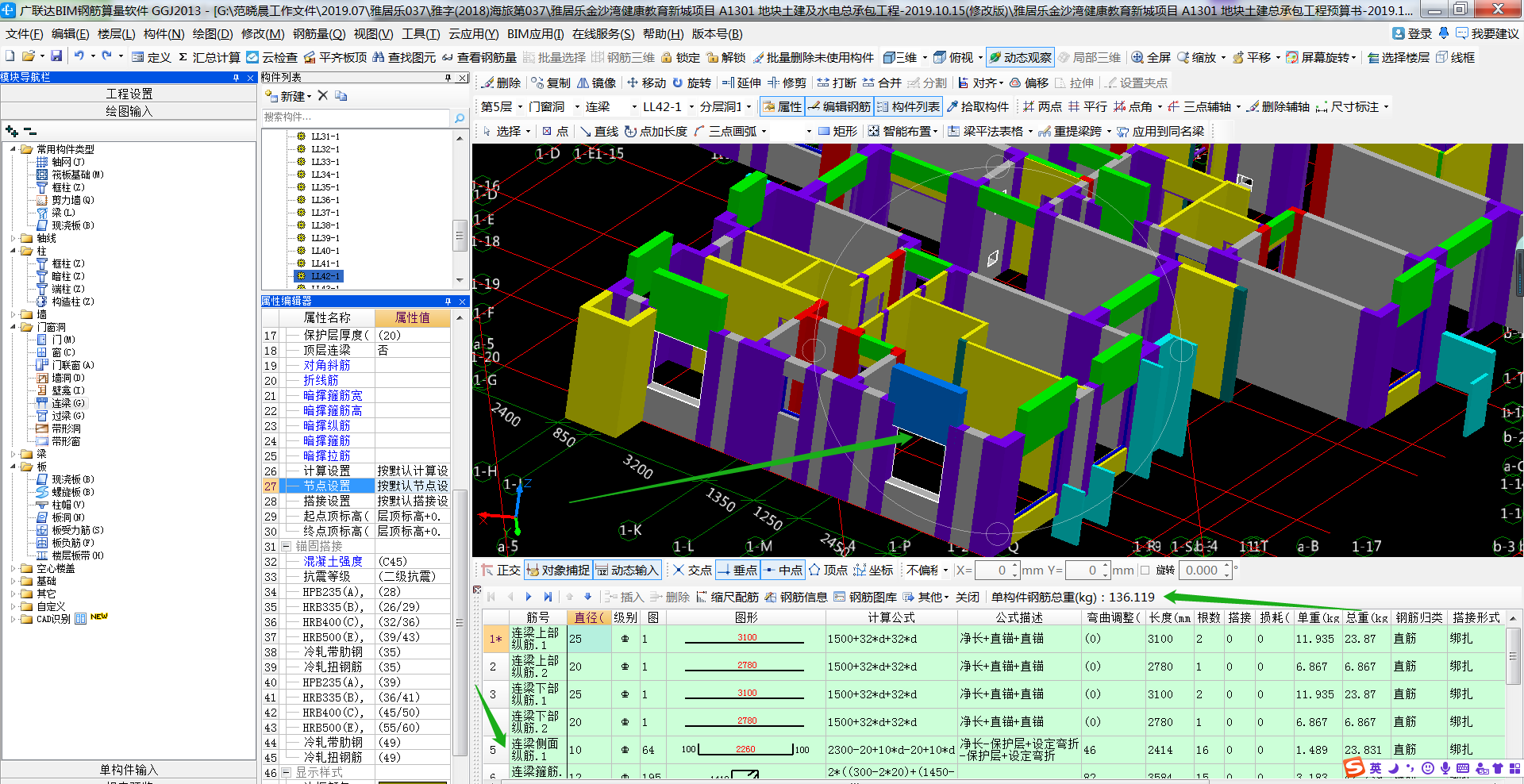Click the search magnifier in 构件列表
The height and width of the screenshot is (784, 1524).
click(459, 117)
